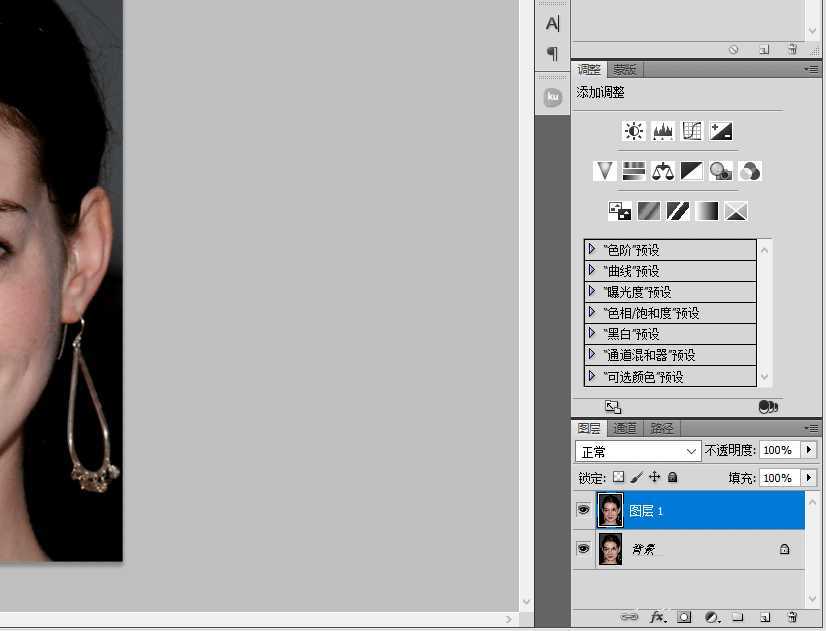Open the blending mode dropdown showing 正常
This screenshot has height=631, width=826.
[x=637, y=450]
